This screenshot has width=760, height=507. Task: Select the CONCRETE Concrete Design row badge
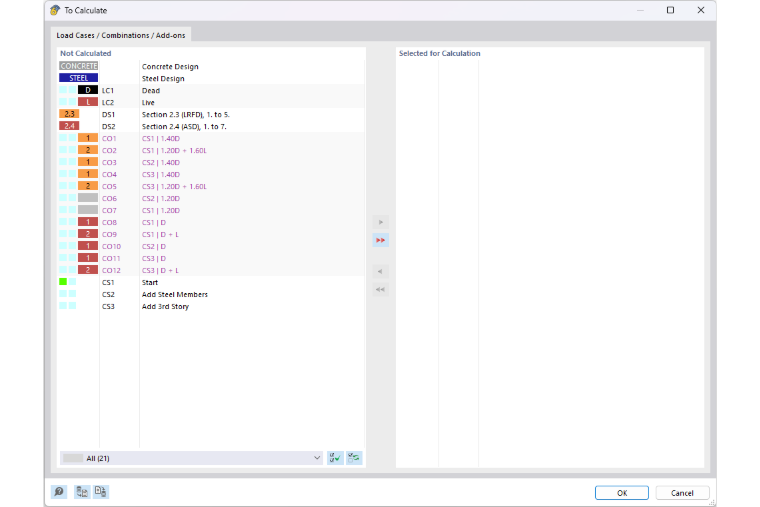(x=79, y=66)
